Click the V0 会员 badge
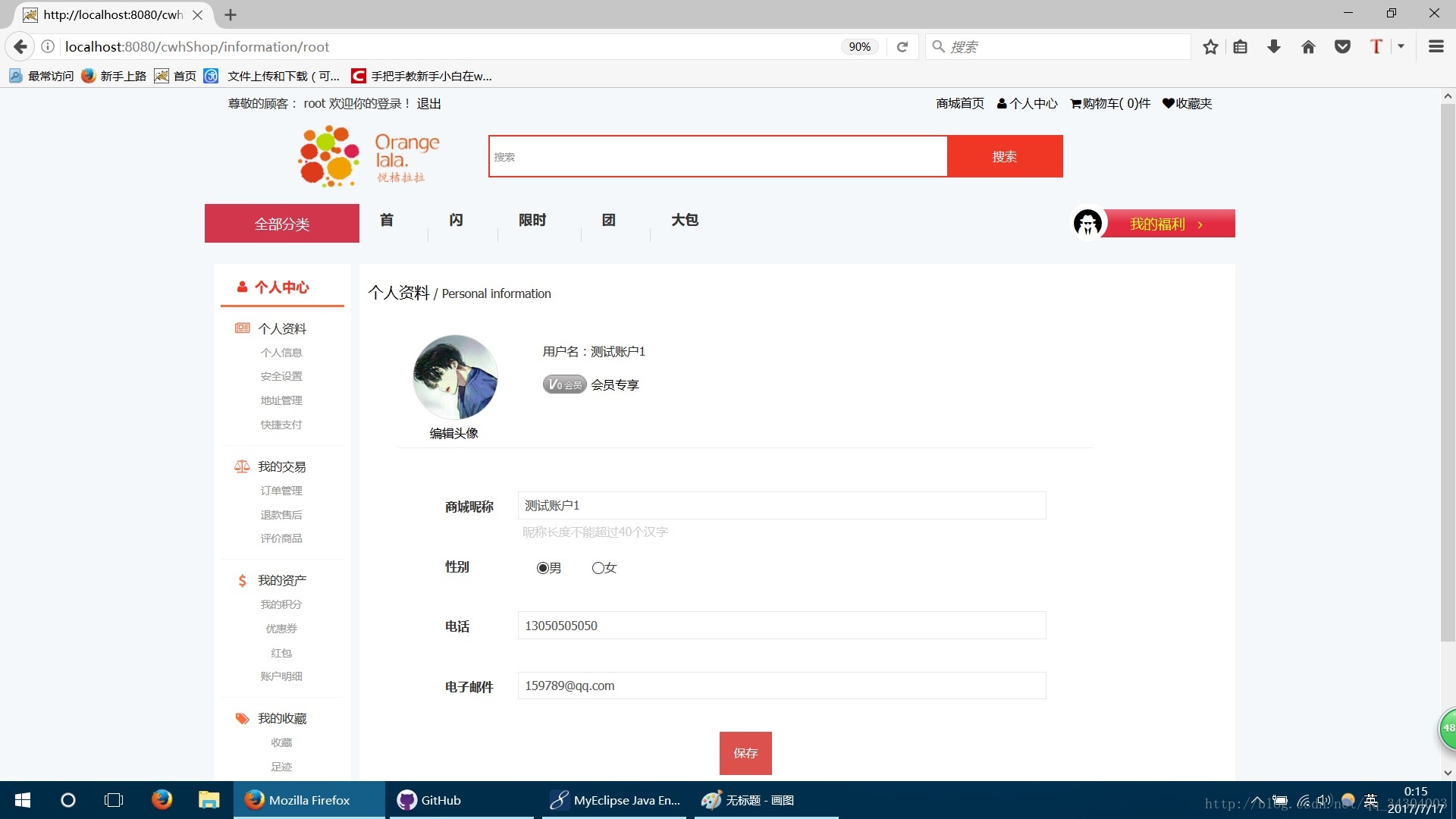This screenshot has width=1456, height=819. pos(564,384)
